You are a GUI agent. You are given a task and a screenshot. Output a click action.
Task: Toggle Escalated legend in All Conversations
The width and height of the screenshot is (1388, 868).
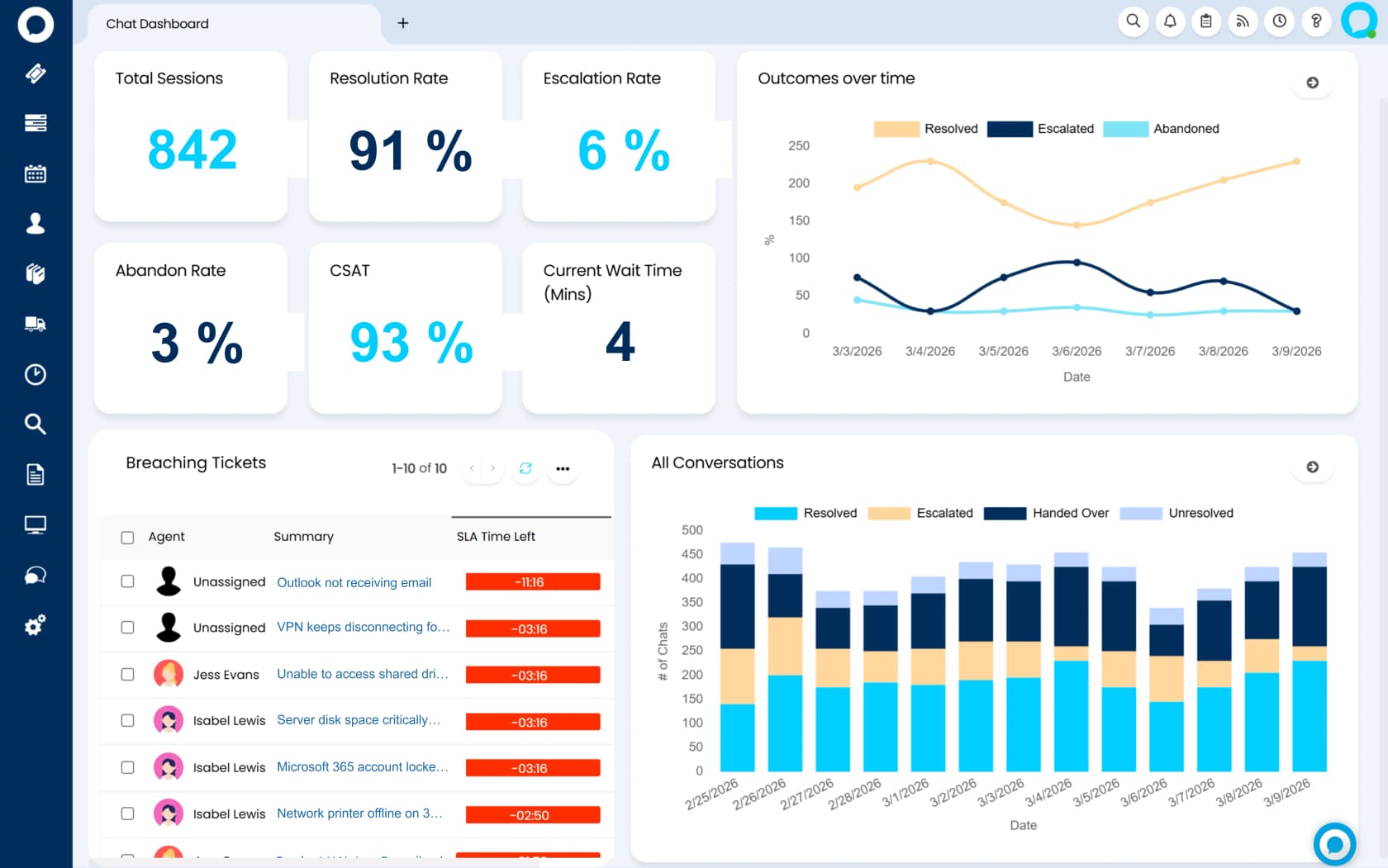tap(920, 513)
